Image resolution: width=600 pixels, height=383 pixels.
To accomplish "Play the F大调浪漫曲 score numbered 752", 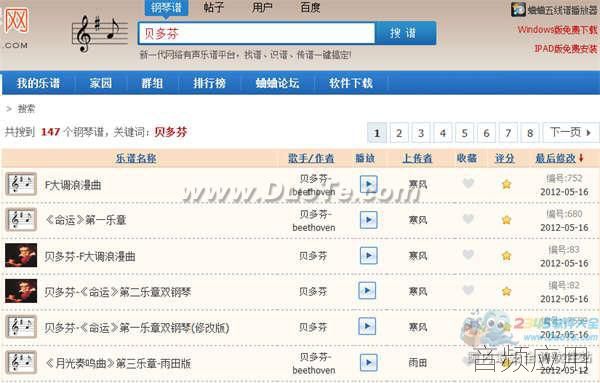I will pos(368,184).
